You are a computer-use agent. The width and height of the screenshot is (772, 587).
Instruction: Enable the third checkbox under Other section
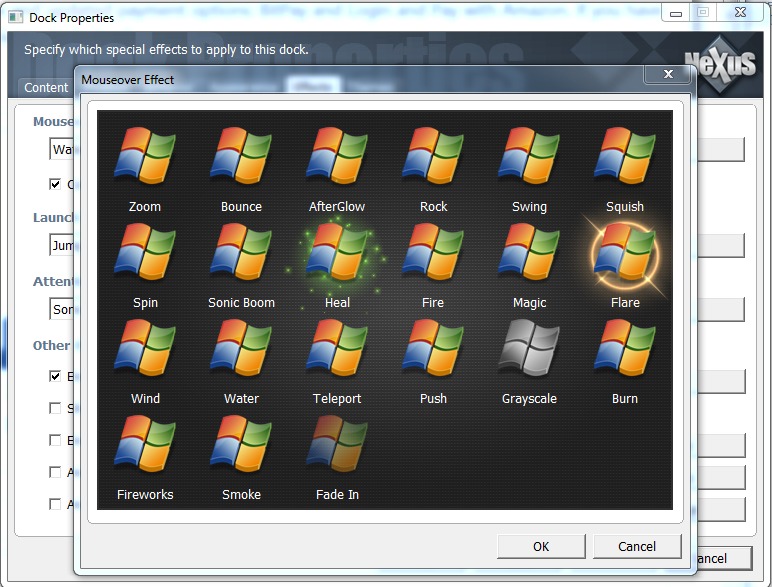(x=55, y=440)
